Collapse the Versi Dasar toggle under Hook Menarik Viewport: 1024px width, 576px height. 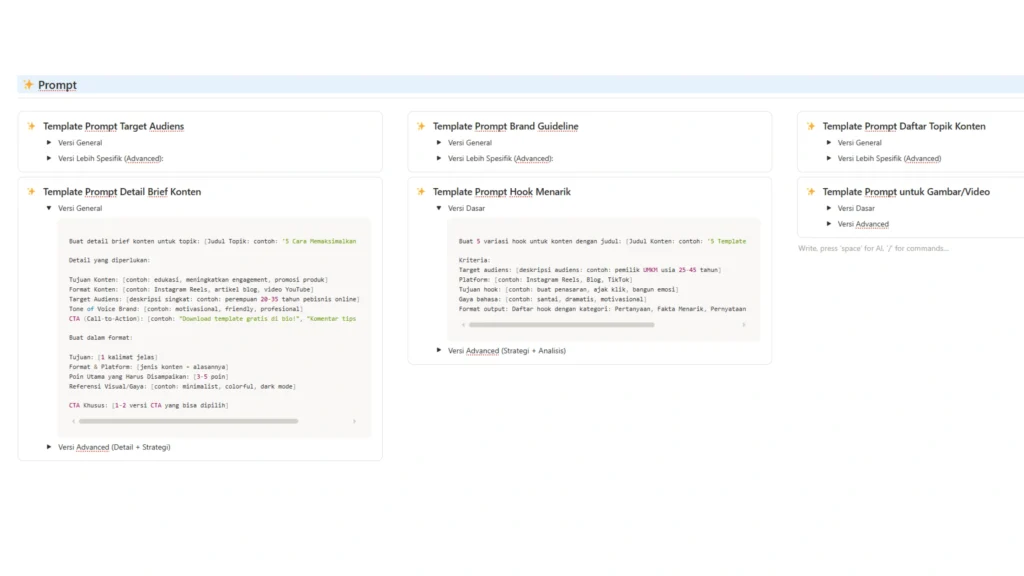coord(439,208)
